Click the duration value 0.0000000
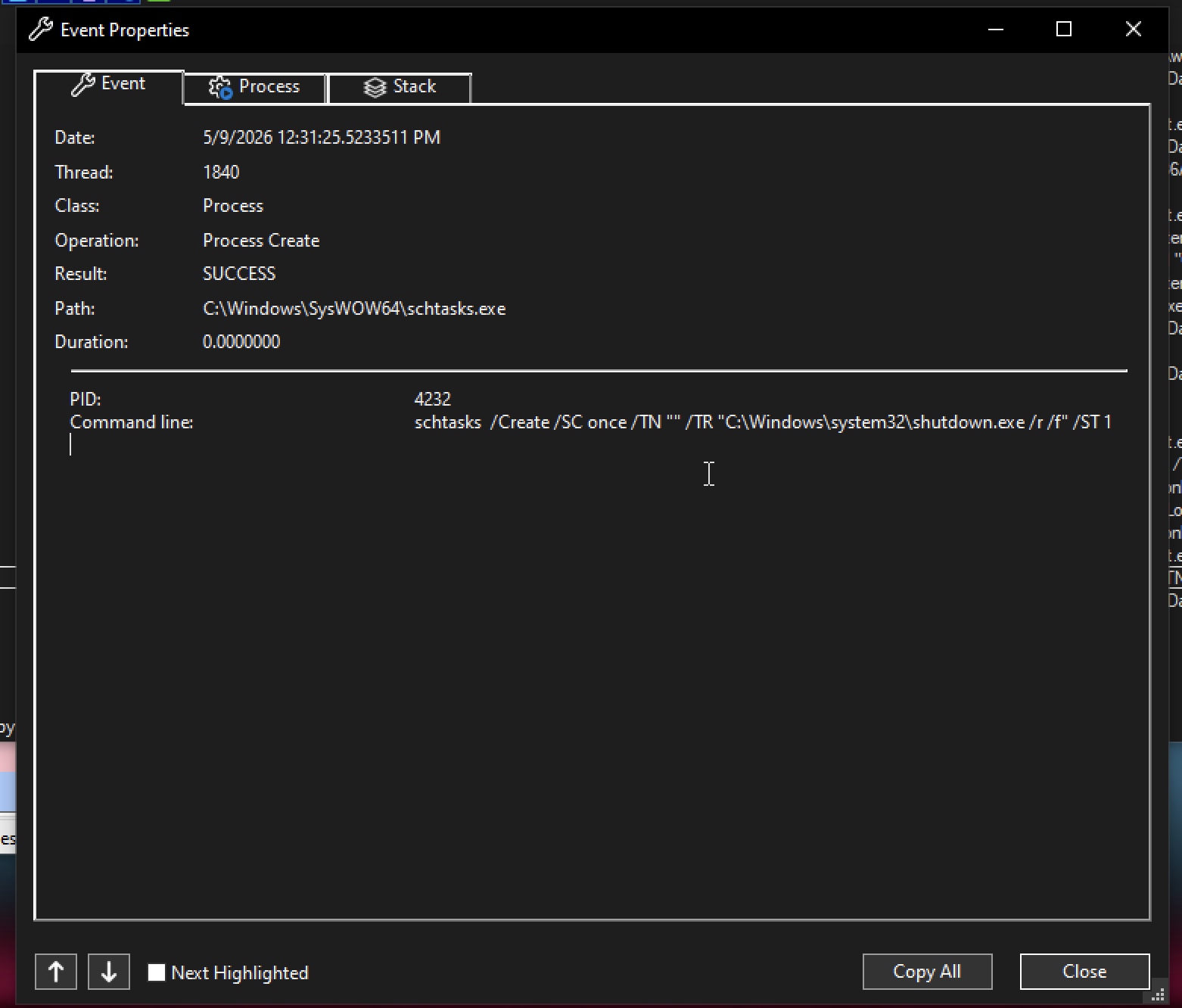The height and width of the screenshot is (1008, 1182). pos(241,342)
